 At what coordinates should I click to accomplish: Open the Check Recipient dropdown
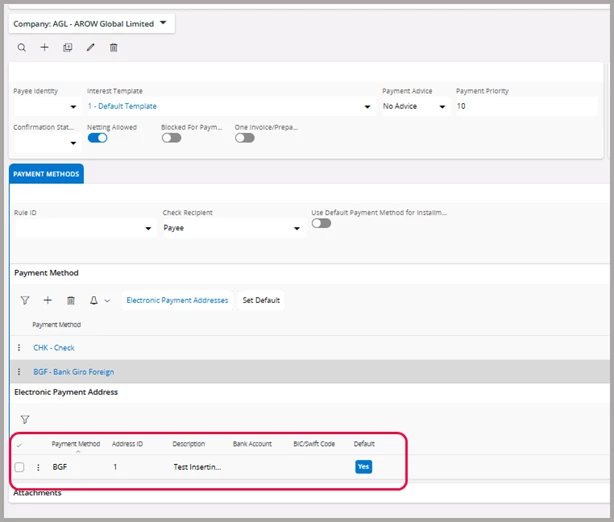(x=296, y=228)
